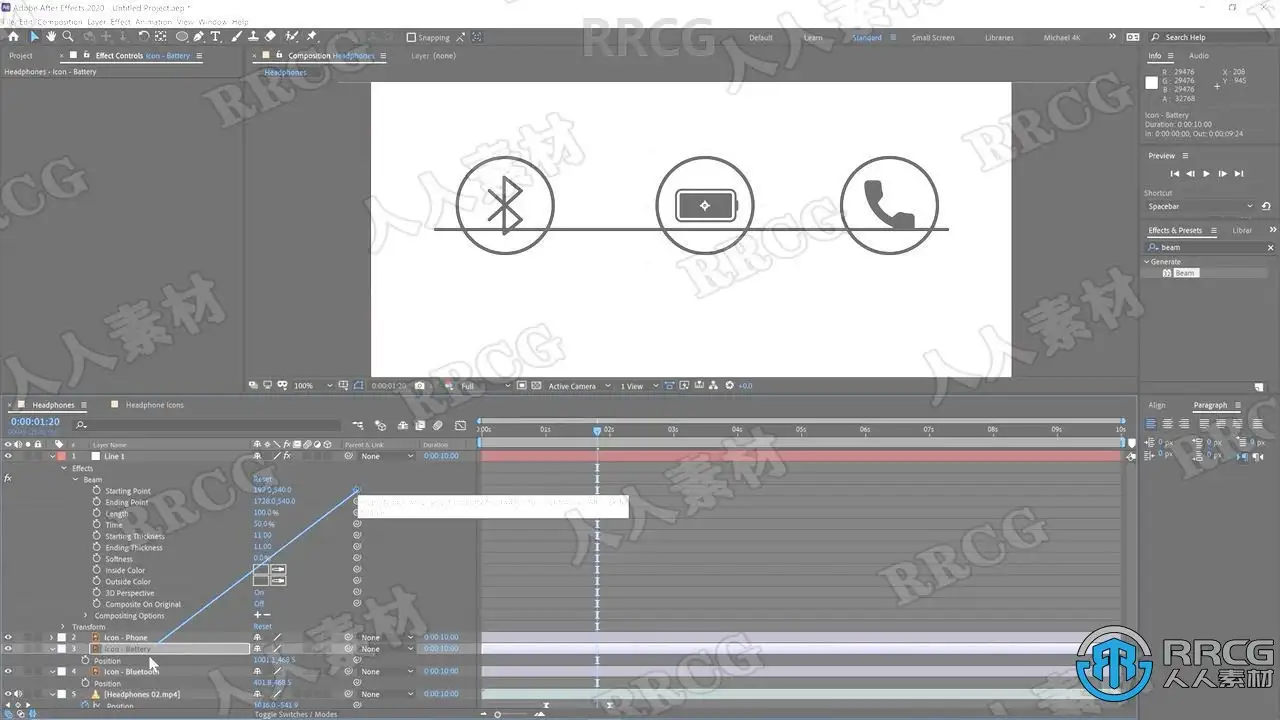Click the snapshot camera icon below viewer
This screenshot has width=1280, height=720.
tap(420, 386)
